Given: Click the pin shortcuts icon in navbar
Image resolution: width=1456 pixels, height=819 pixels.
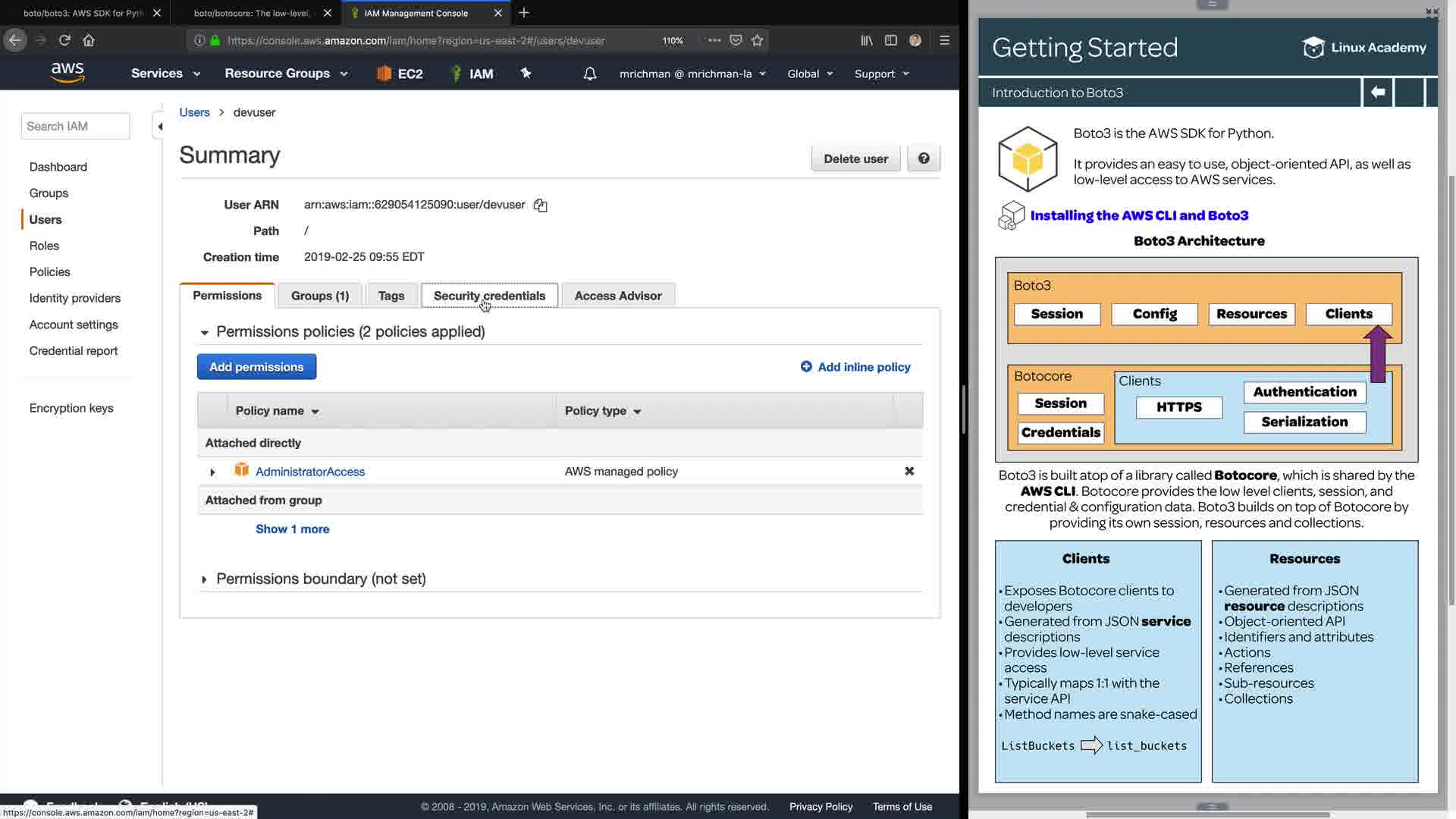Looking at the screenshot, I should click(526, 74).
